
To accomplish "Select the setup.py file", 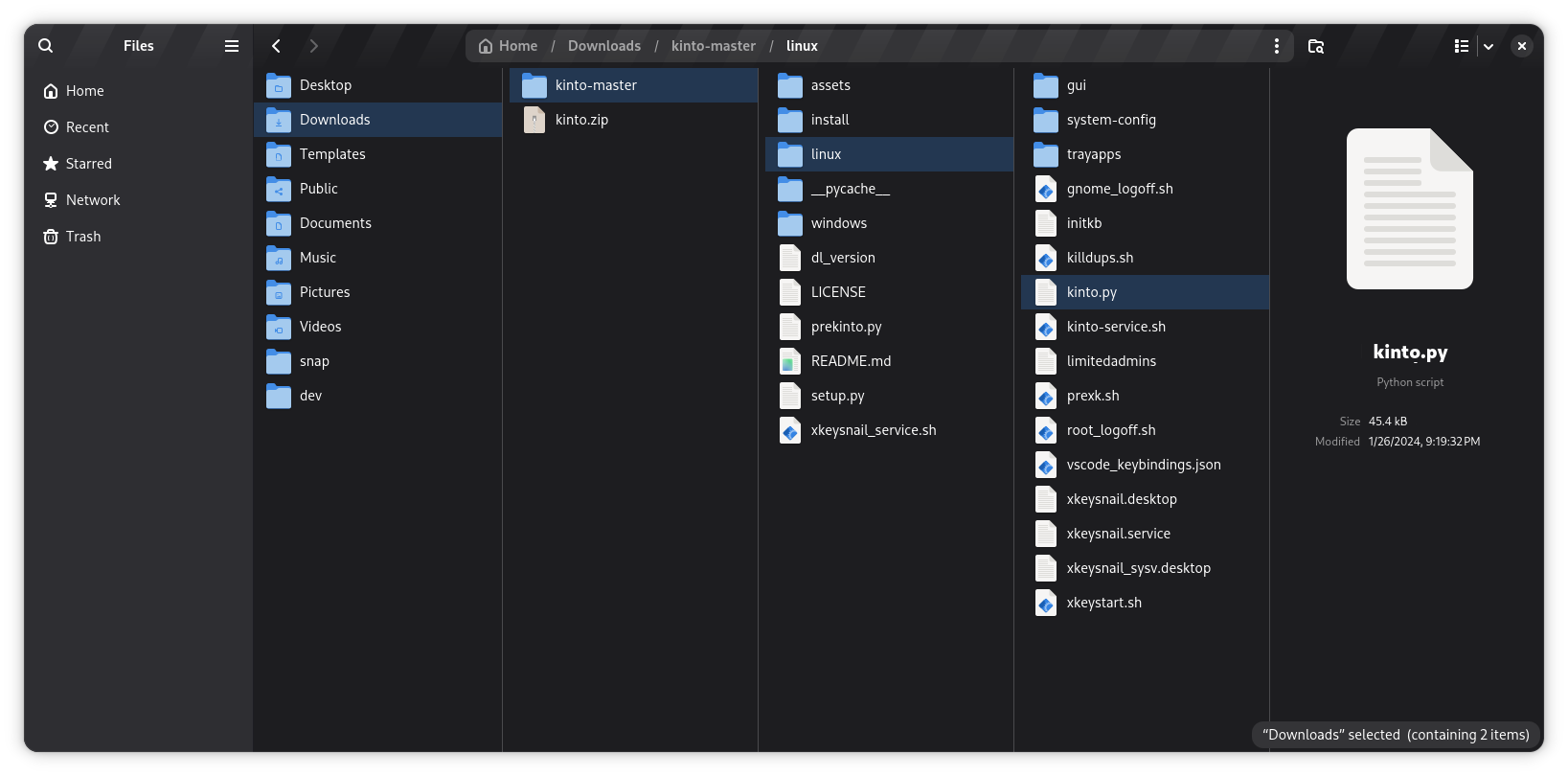I will point(890,396).
